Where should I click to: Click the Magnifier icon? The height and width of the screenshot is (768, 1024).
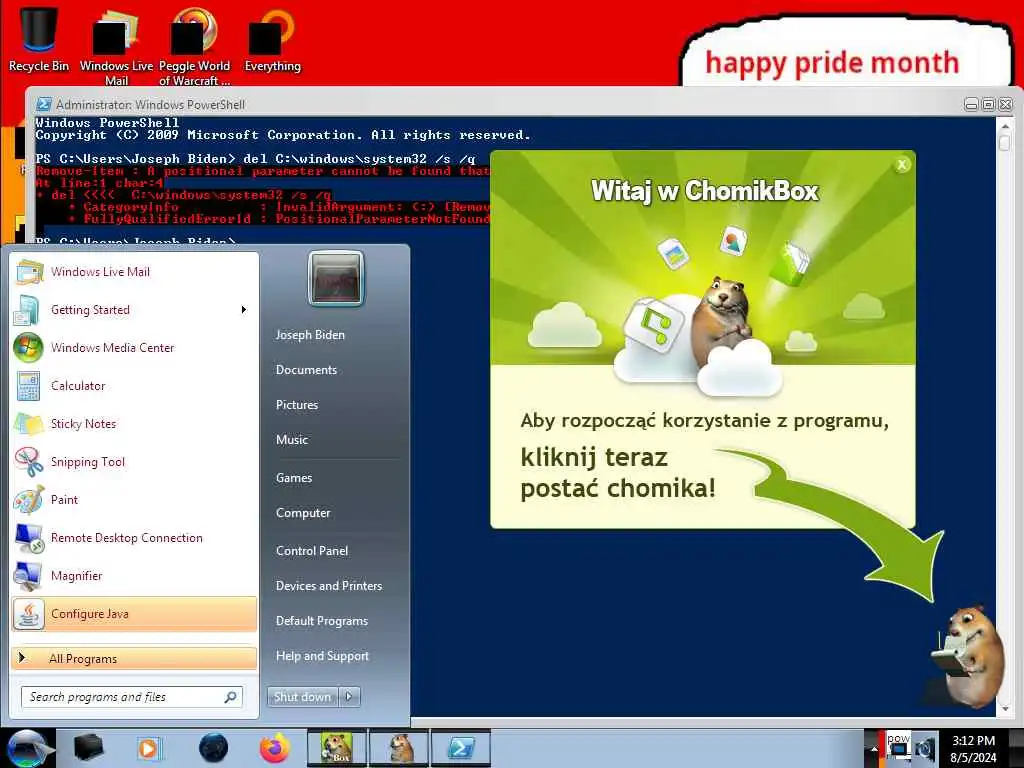coord(29,576)
